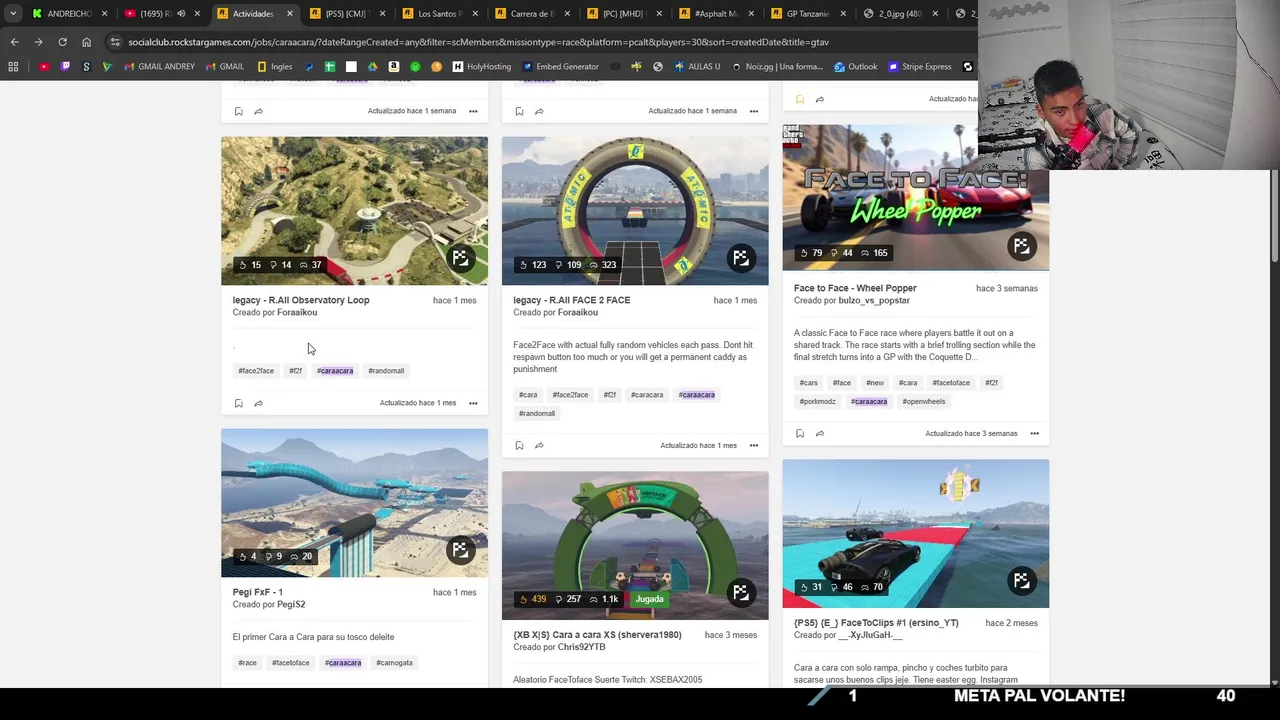Select #porkmodz tag on Wheel Popper card
Screen dimensions: 1280x720
click(817, 402)
